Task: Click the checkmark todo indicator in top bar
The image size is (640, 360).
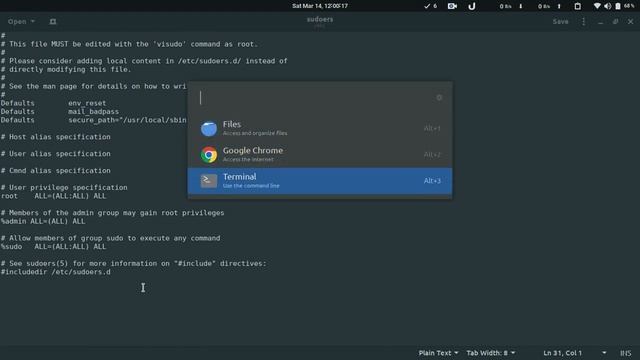Action: [430, 6]
